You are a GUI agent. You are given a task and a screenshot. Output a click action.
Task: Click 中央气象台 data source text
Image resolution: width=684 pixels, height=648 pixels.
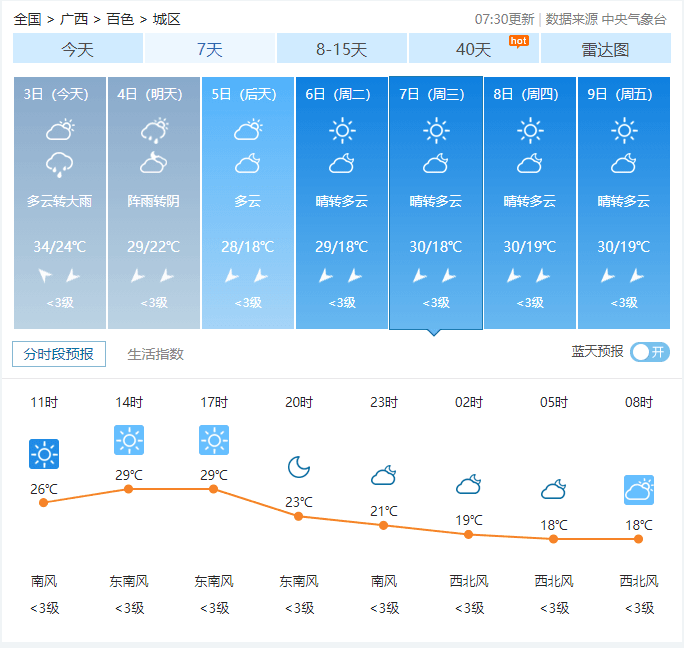(x=634, y=19)
